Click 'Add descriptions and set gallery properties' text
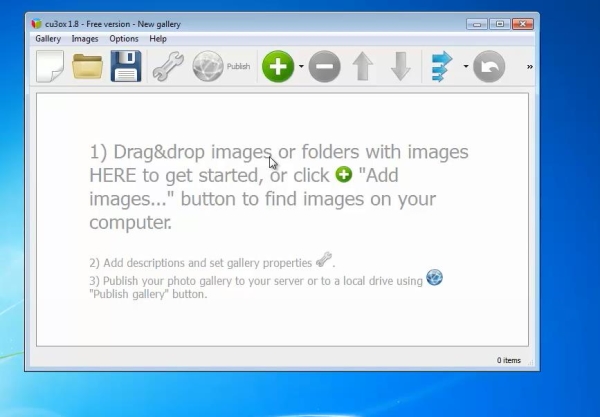 click(x=207, y=263)
